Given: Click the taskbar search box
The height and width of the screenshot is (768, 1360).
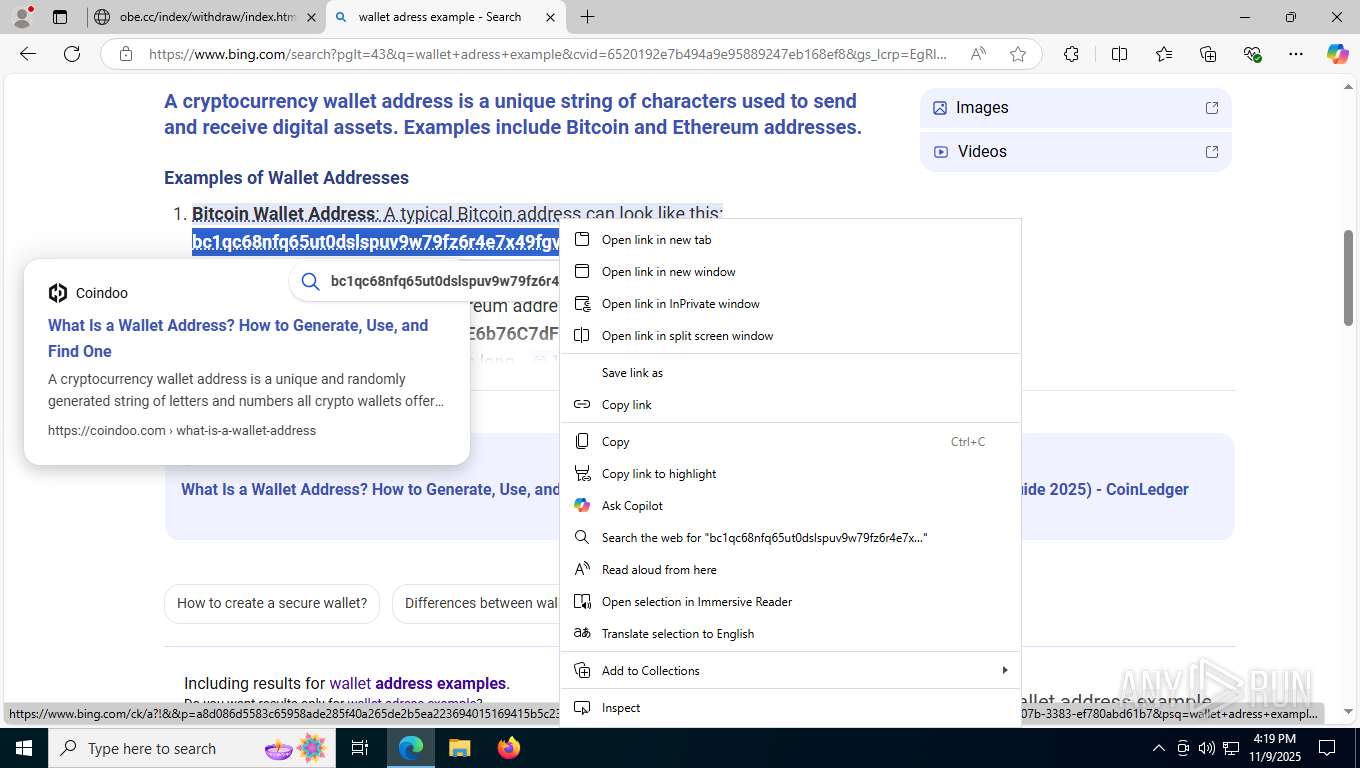Looking at the screenshot, I should pyautogui.click(x=191, y=748).
